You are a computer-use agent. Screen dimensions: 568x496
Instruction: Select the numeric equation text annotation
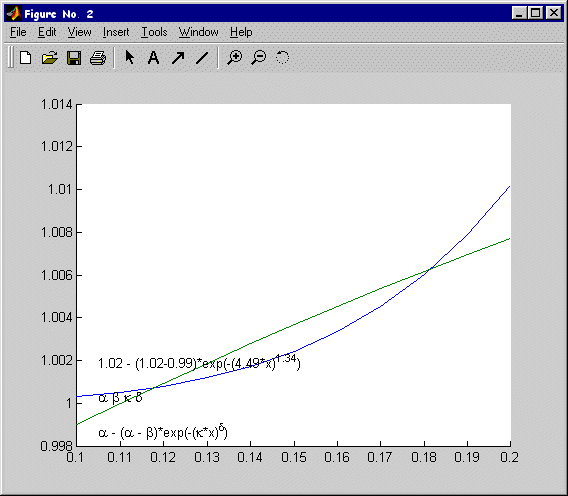(199, 363)
